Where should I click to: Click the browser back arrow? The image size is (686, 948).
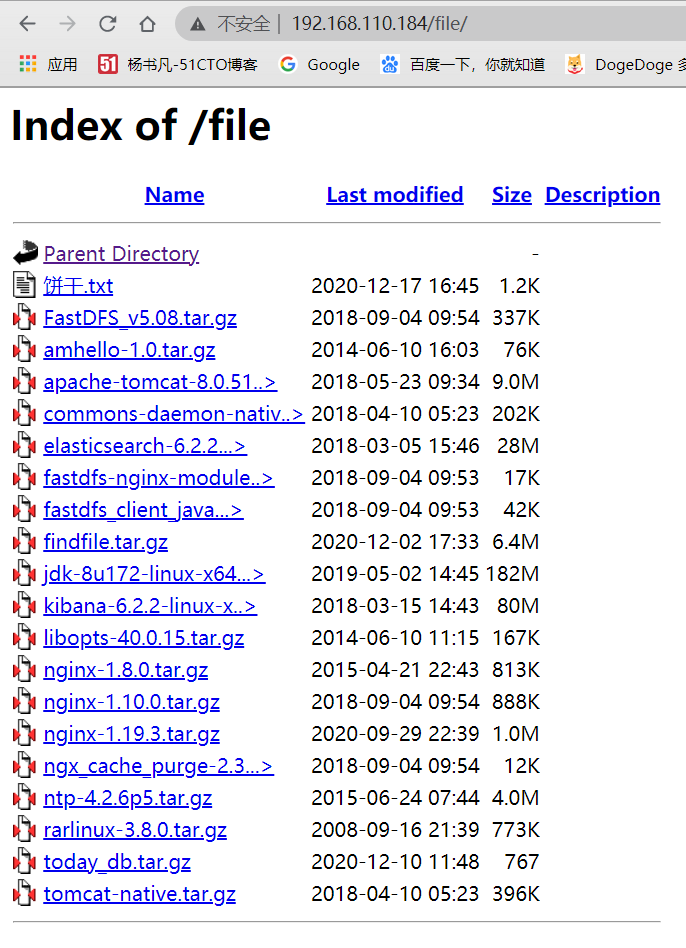click(28, 24)
